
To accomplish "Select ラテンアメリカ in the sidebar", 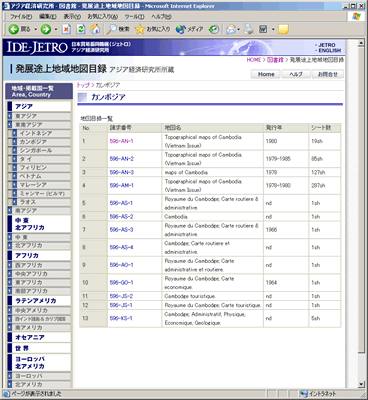I will click(39, 301).
